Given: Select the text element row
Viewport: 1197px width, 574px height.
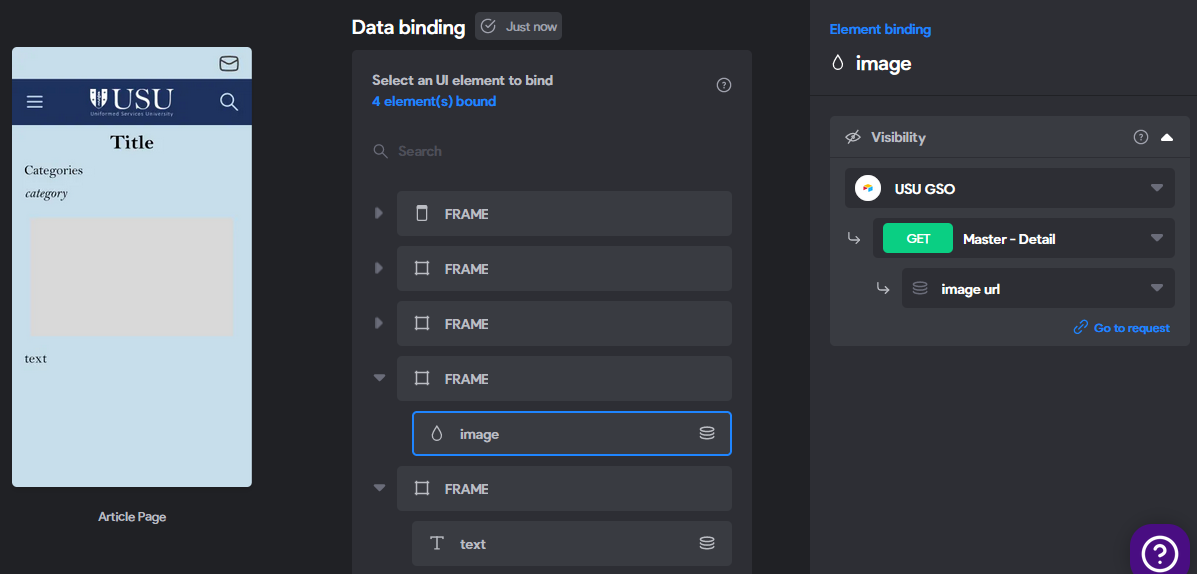Looking at the screenshot, I should coord(572,543).
